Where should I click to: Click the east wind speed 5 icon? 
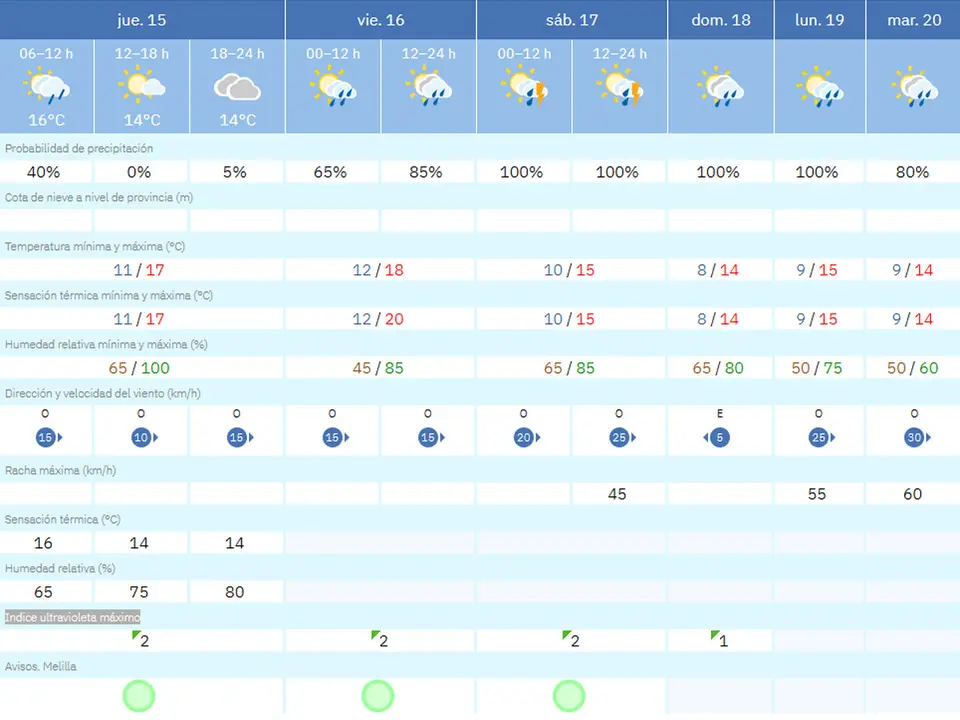716,437
